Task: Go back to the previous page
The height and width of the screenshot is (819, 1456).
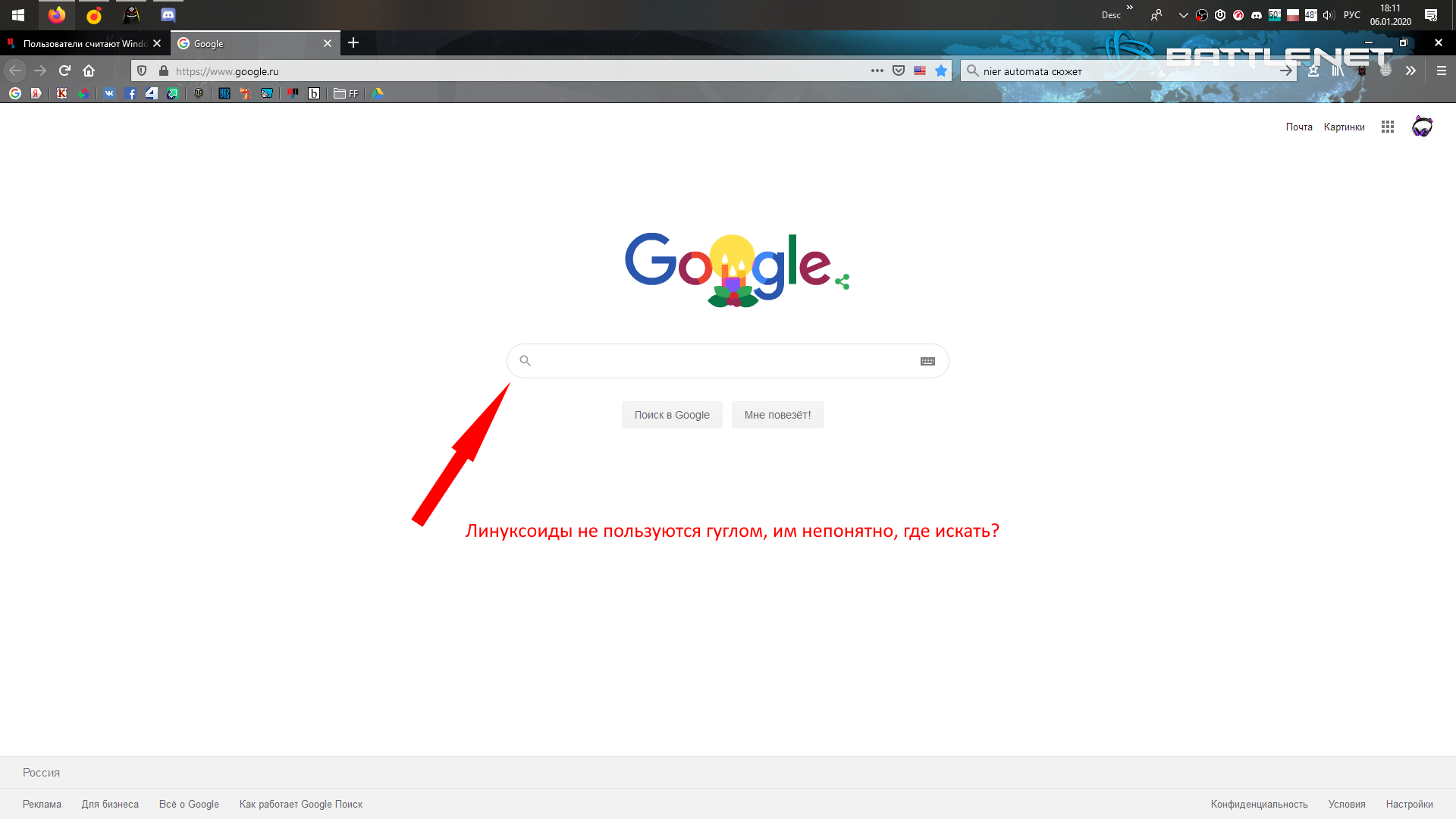Action: pyautogui.click(x=15, y=71)
